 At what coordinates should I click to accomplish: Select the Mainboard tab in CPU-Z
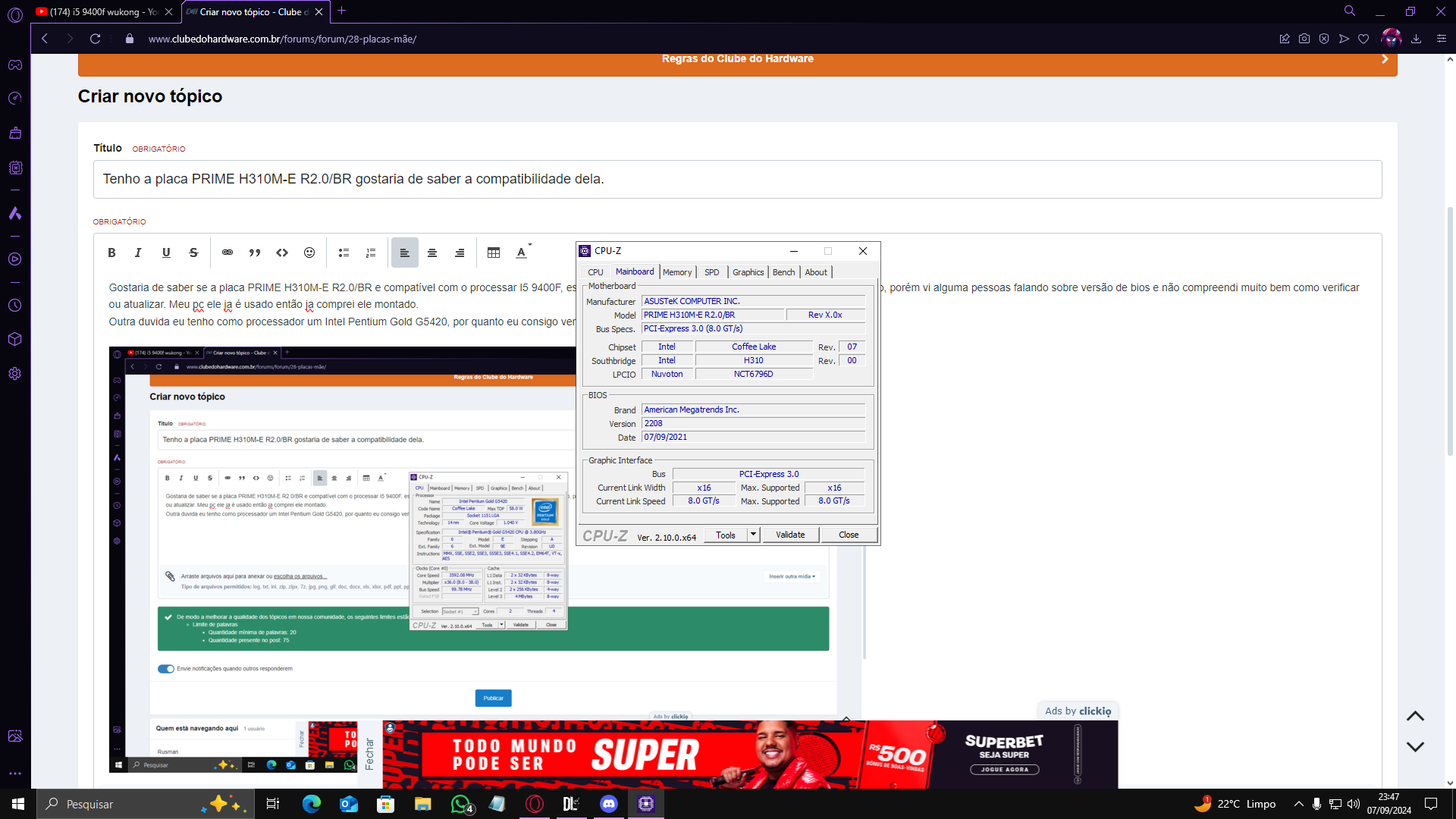coord(635,271)
